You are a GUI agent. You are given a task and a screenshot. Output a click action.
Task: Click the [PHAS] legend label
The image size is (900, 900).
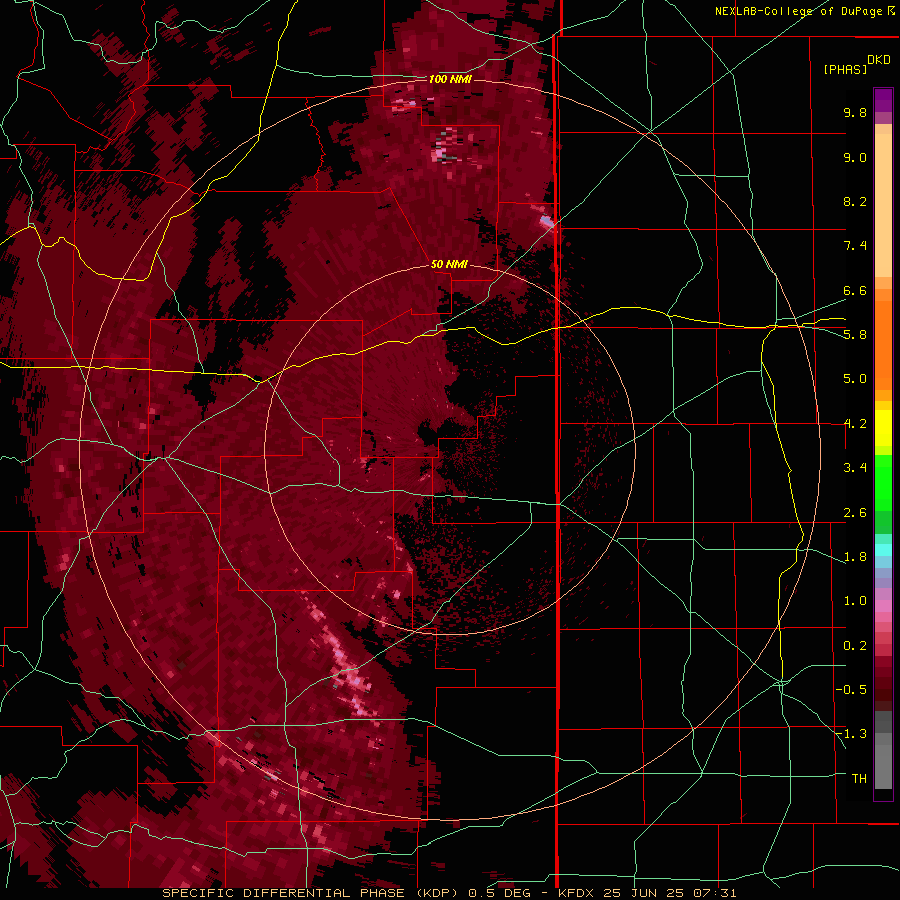coord(845,70)
